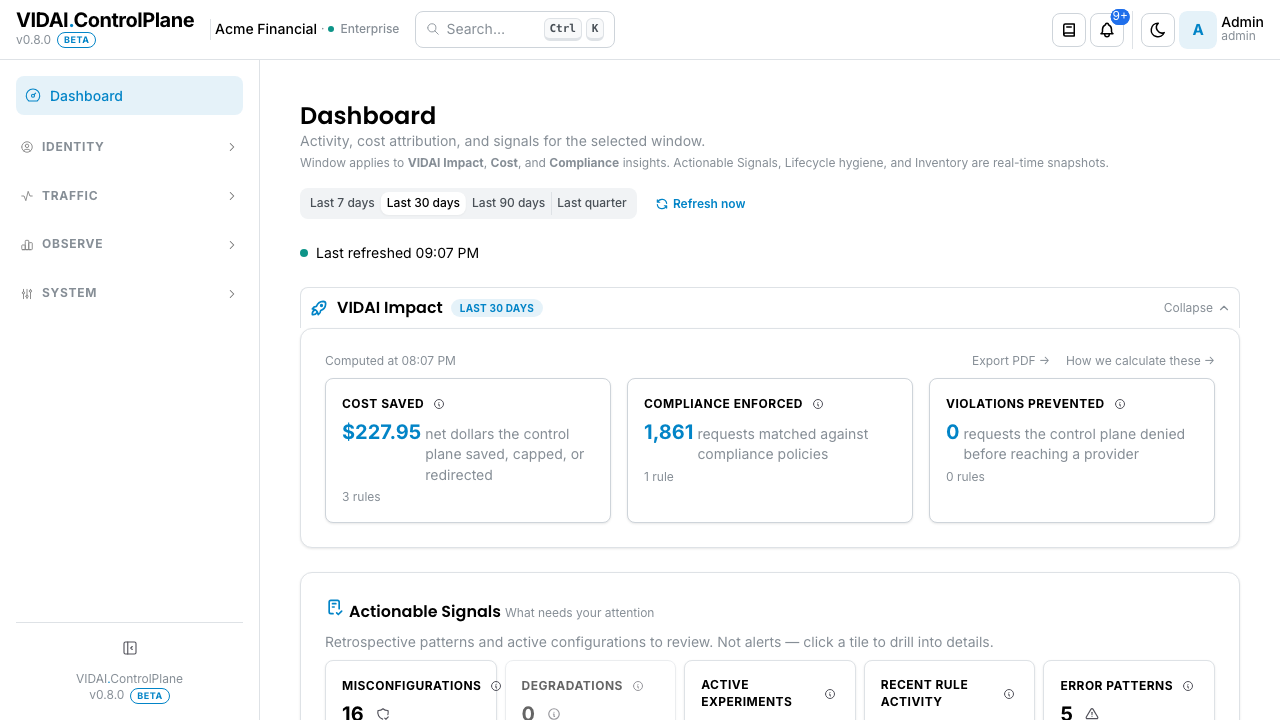Click the BETA badge in the header
The image size is (1280, 720).
pyautogui.click(x=76, y=40)
